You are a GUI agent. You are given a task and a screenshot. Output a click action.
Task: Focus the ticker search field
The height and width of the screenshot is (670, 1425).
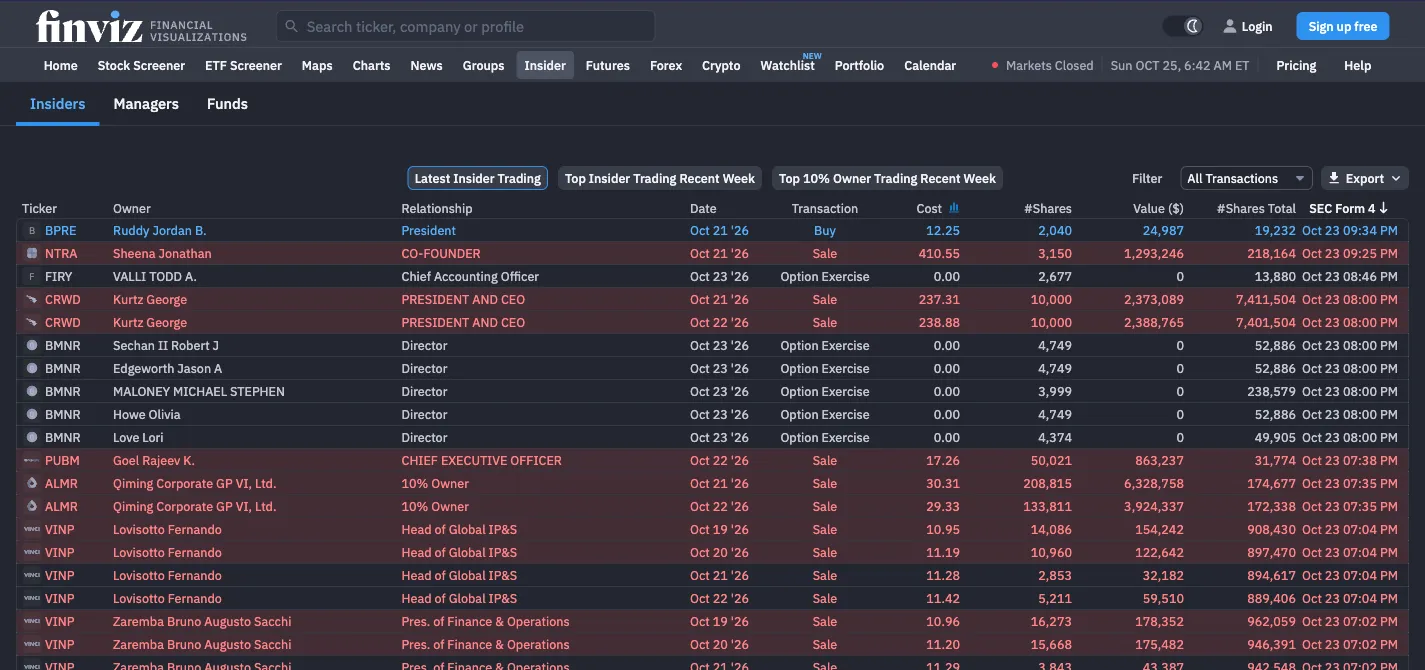click(x=465, y=27)
